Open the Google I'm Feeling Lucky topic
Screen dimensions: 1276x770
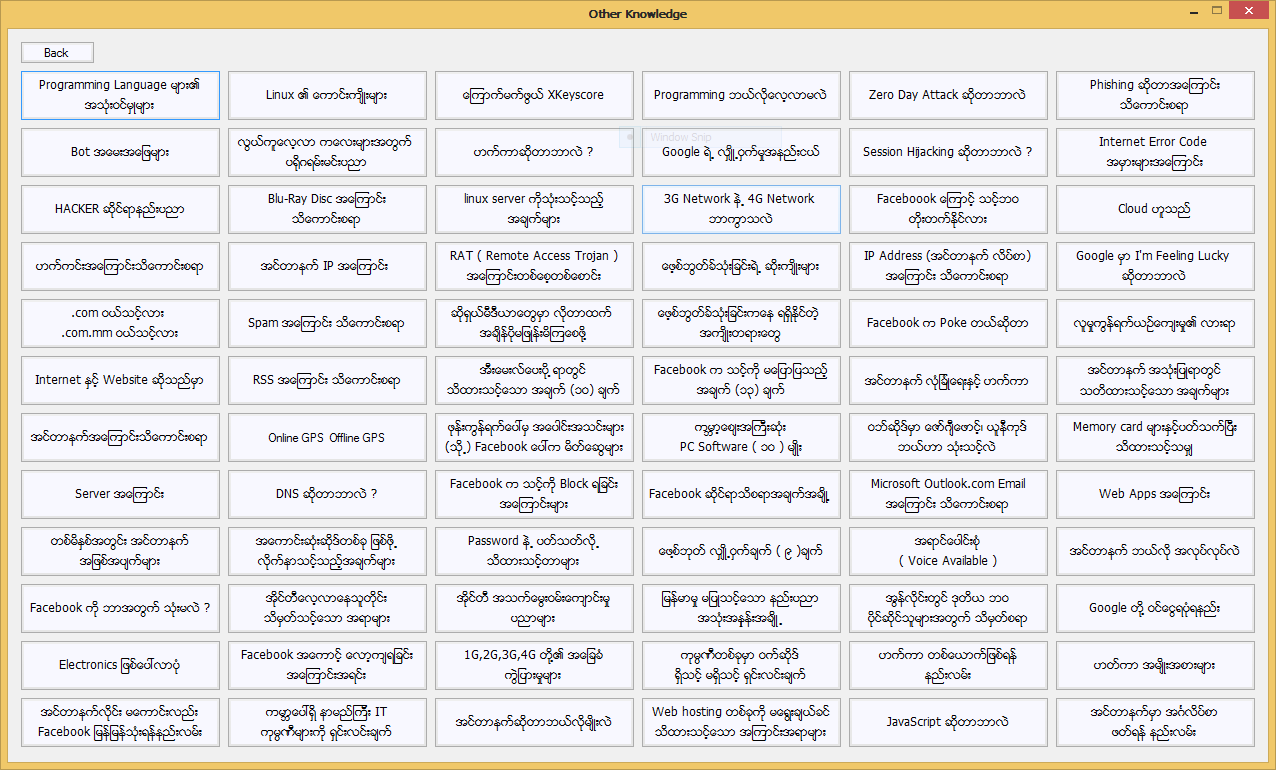tap(1154, 266)
